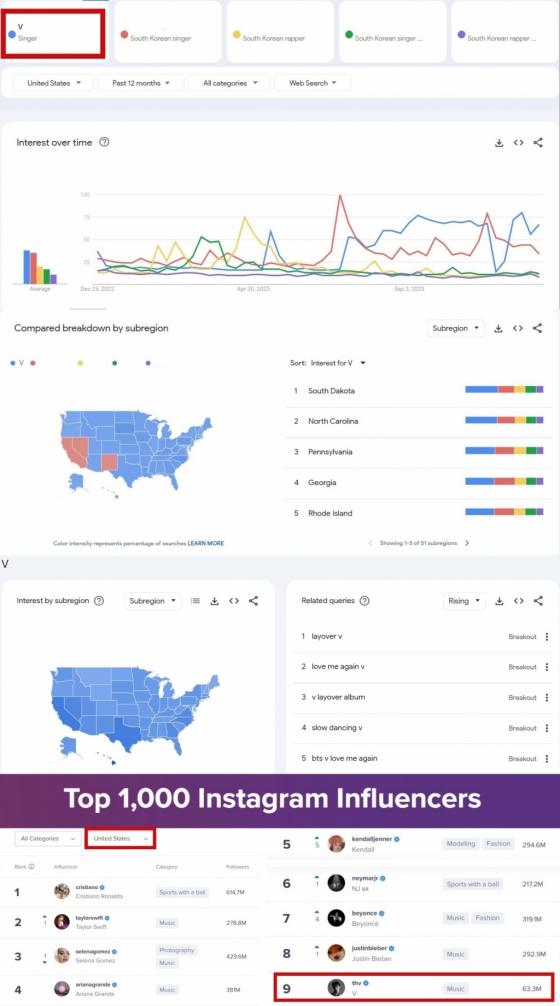Click the South Dakota color breakdown bar

504,389
